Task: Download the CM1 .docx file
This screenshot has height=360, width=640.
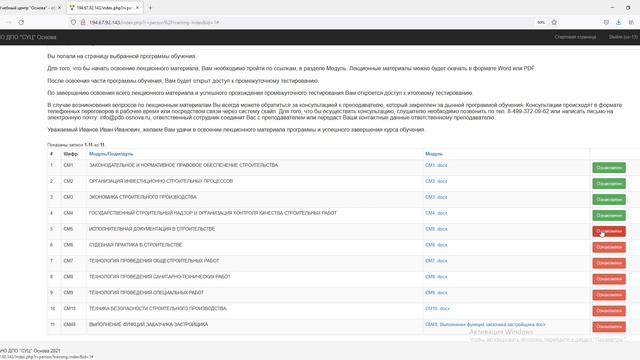Action: coord(436,165)
